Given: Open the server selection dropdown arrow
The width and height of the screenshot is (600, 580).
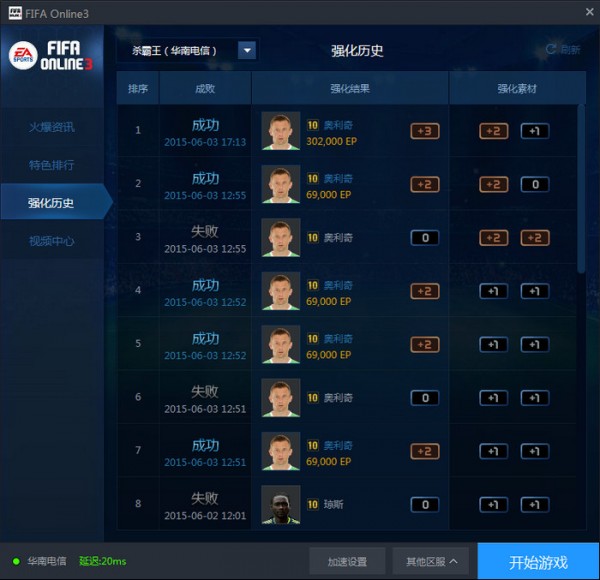Looking at the screenshot, I should coord(247,50).
